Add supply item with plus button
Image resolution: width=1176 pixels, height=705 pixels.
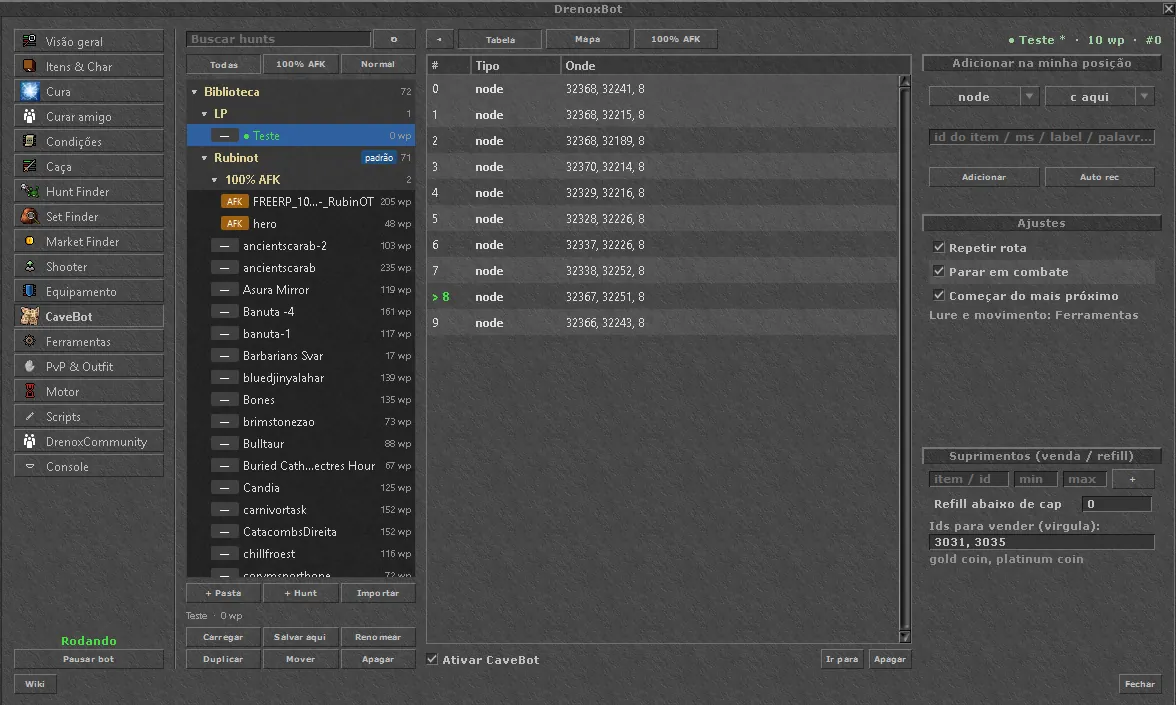[1132, 479]
